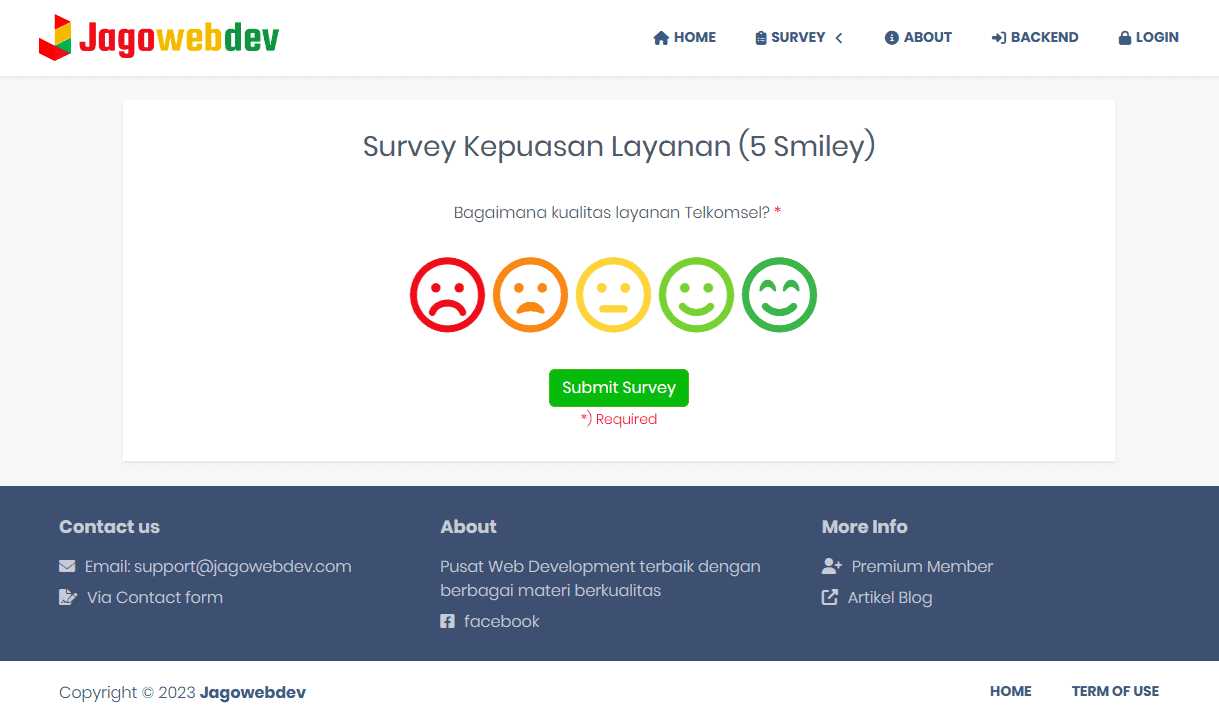Click the Pusat Web Development description text
1219x721 pixels.
pyautogui.click(x=601, y=578)
